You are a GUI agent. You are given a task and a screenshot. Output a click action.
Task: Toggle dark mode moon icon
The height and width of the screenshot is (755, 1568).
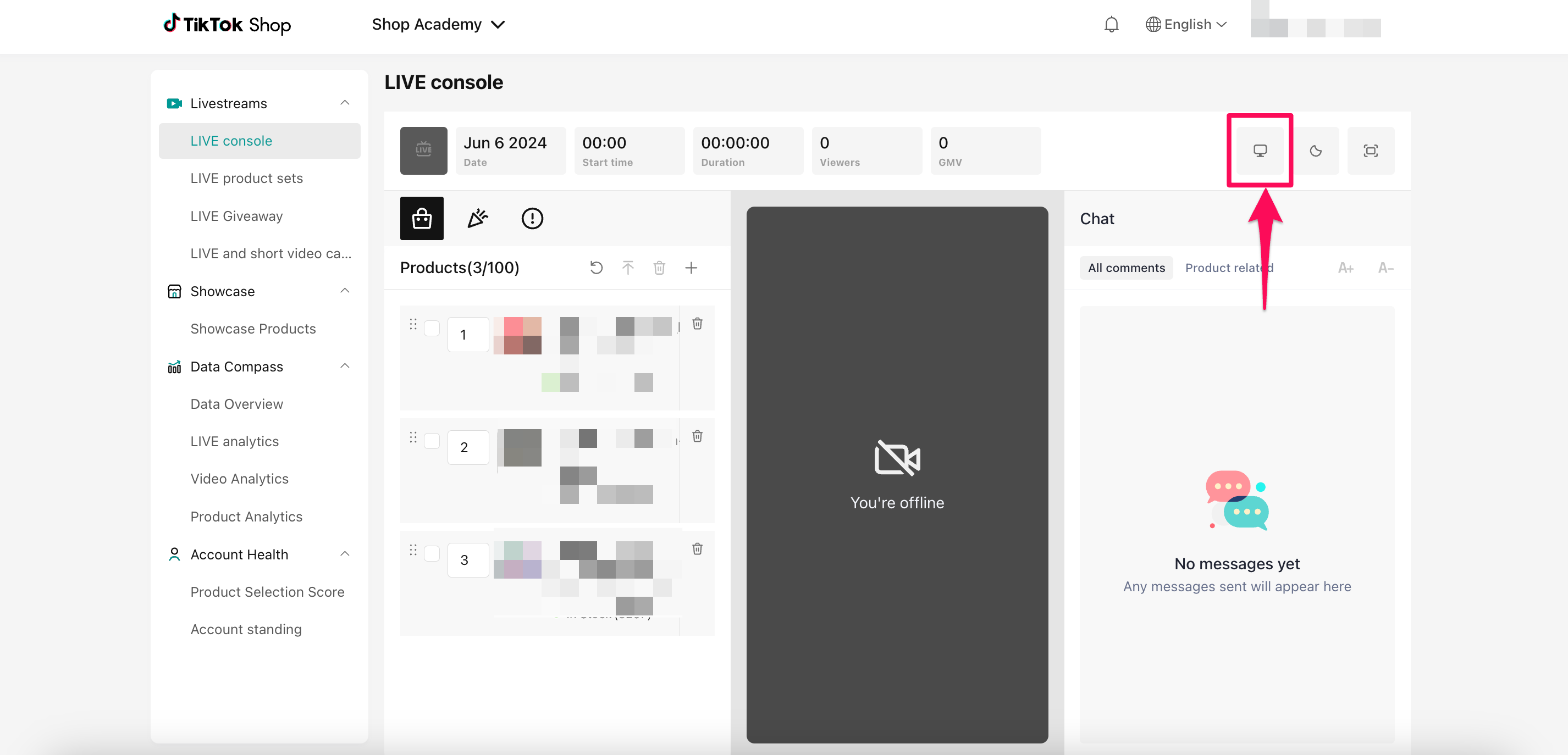[1315, 151]
